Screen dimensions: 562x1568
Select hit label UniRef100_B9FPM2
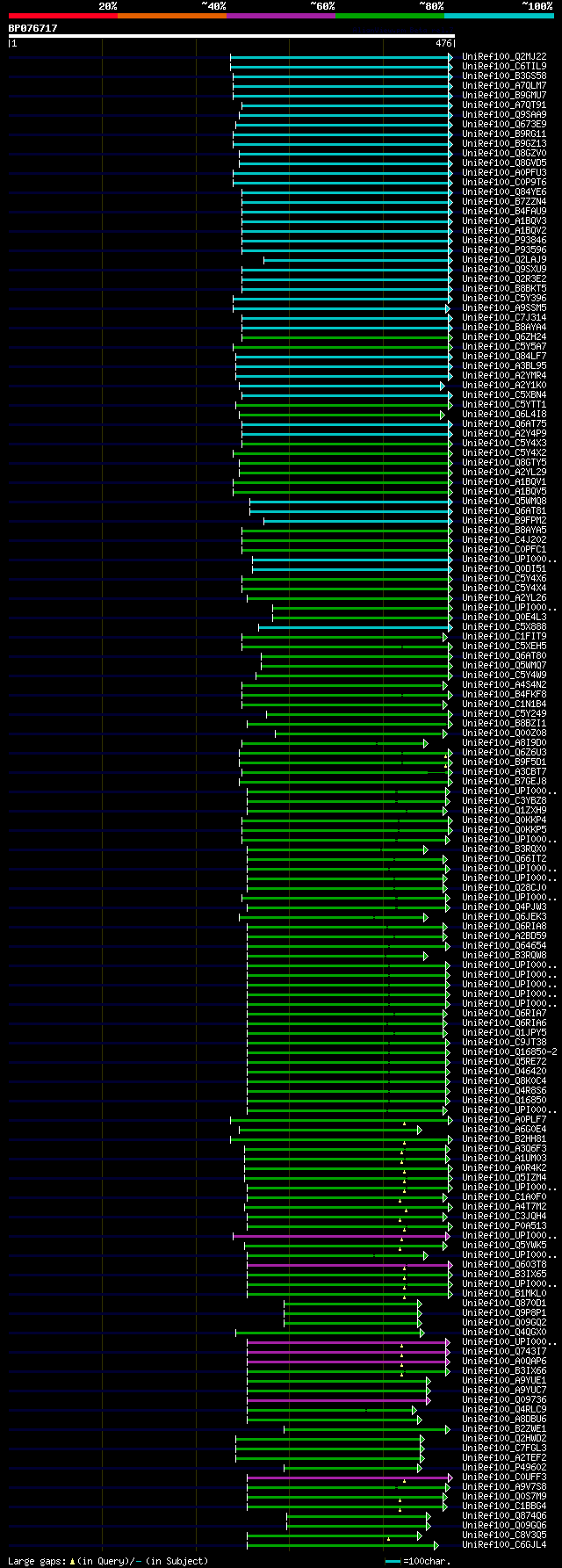504,520
